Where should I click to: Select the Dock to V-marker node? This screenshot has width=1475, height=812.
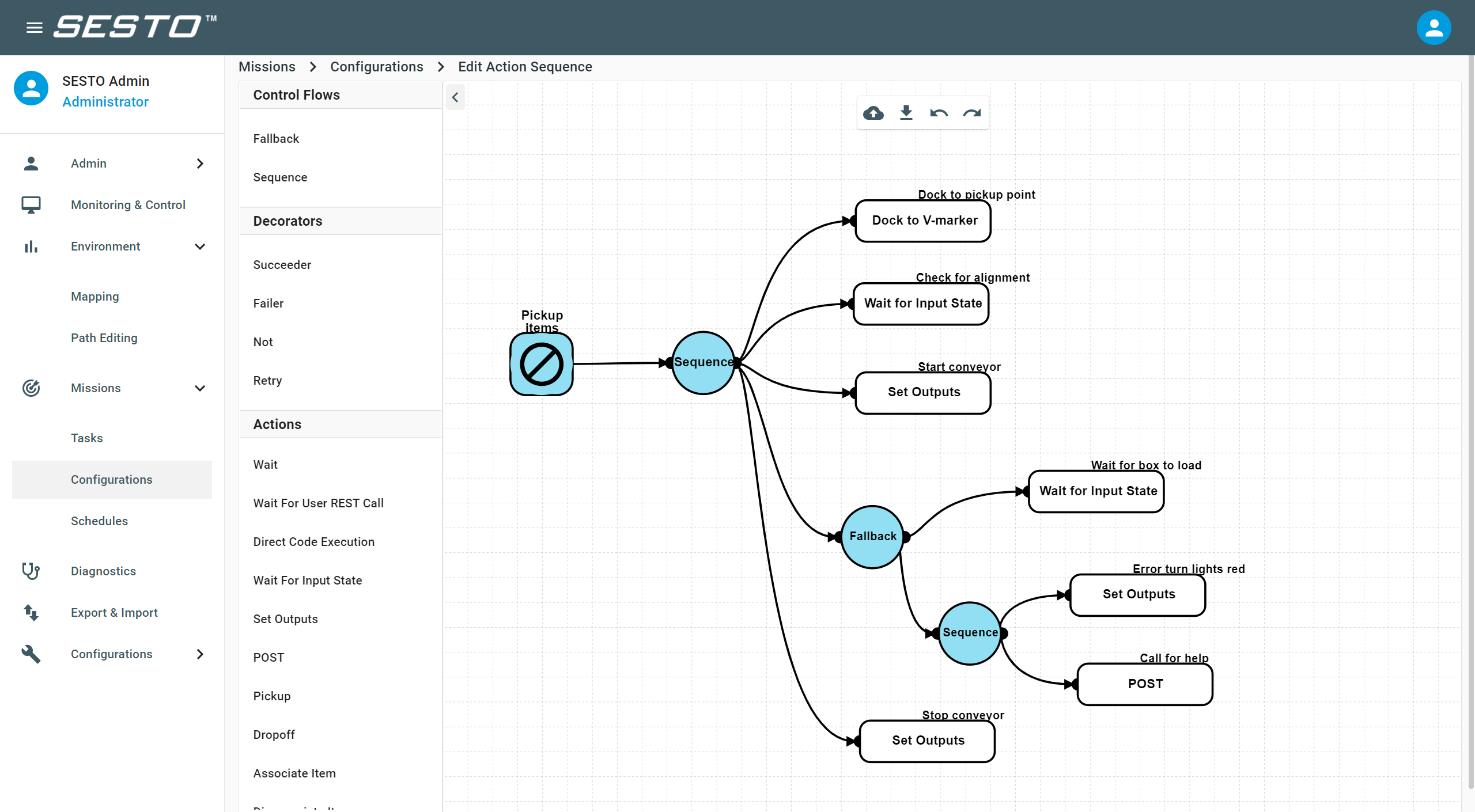[924, 221]
